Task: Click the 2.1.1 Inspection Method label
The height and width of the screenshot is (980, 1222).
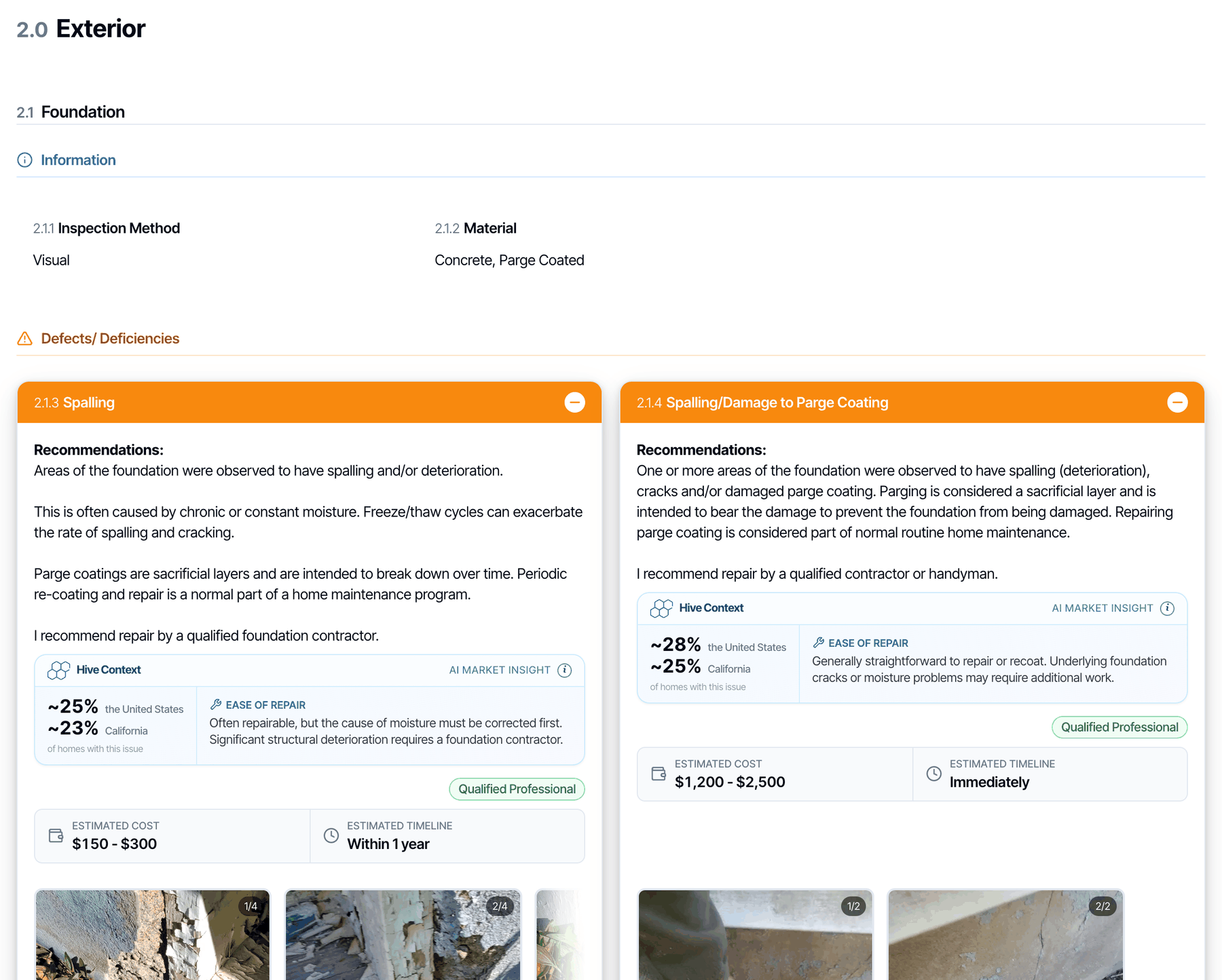Action: pyautogui.click(x=107, y=228)
